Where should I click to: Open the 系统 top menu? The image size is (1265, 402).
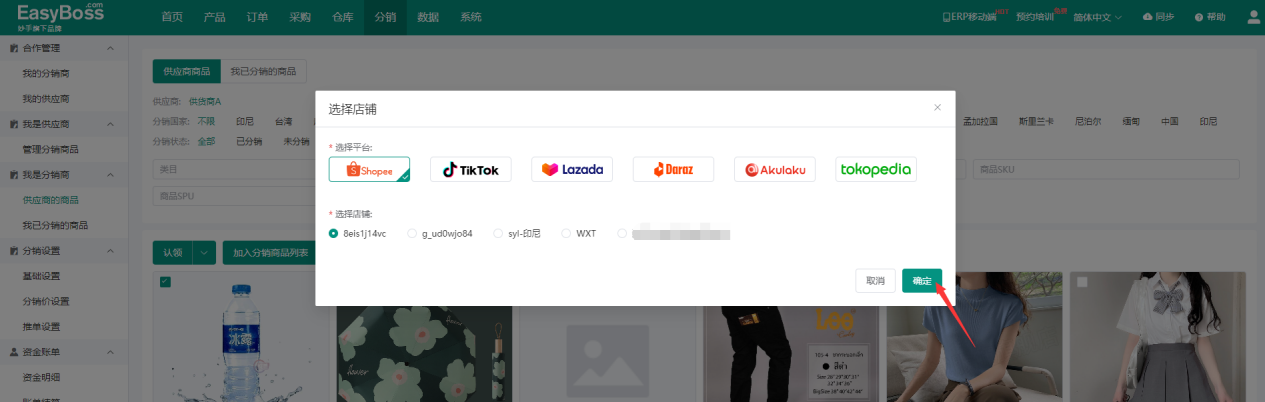[x=470, y=17]
